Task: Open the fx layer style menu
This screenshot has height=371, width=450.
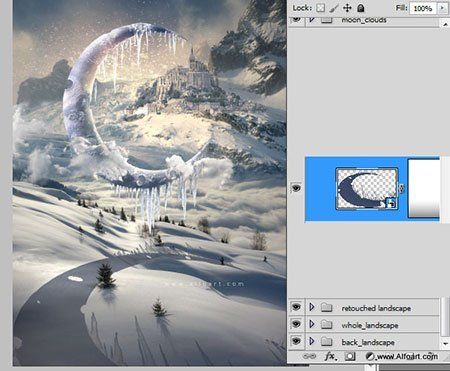Action: point(330,357)
